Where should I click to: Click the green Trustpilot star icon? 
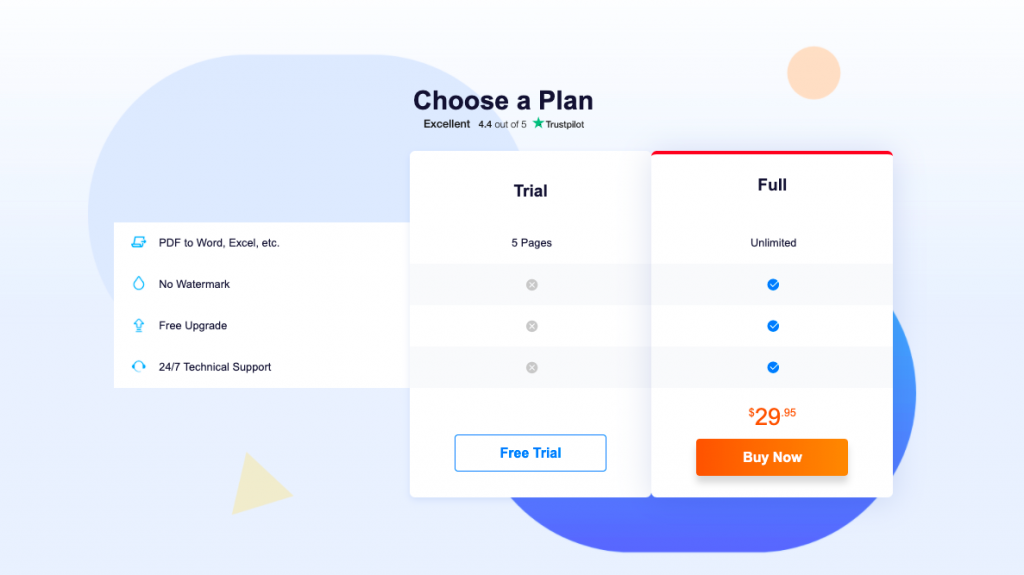pyautogui.click(x=538, y=123)
